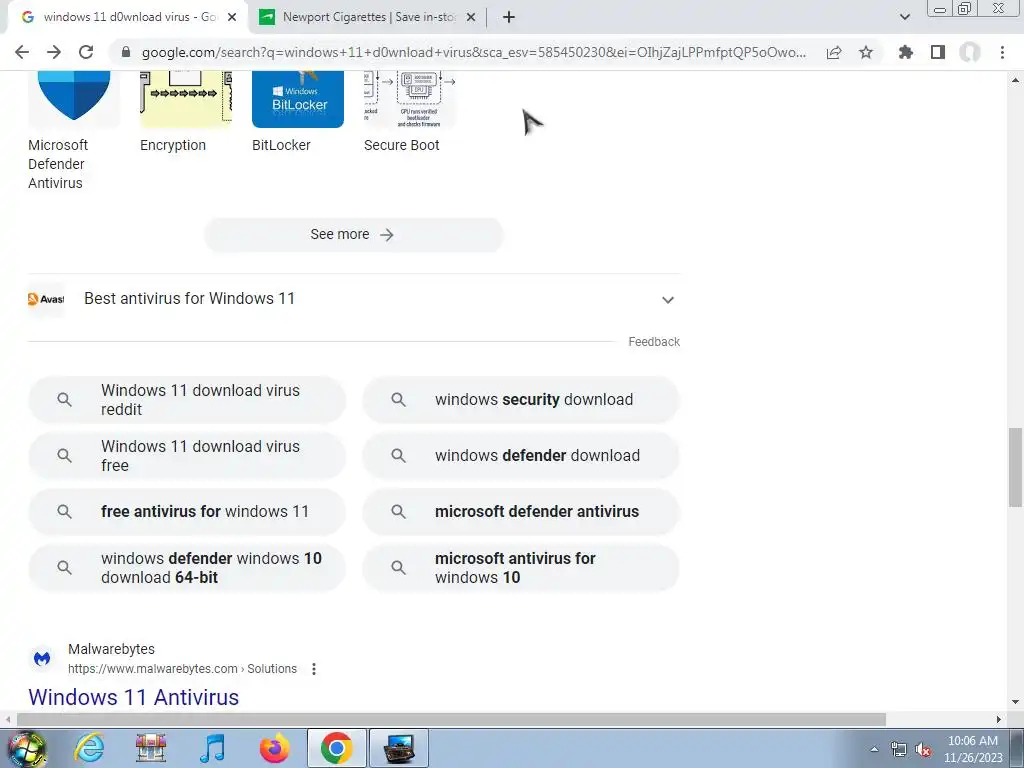Go forward to the next page
The height and width of the screenshot is (768, 1024).
(54, 52)
